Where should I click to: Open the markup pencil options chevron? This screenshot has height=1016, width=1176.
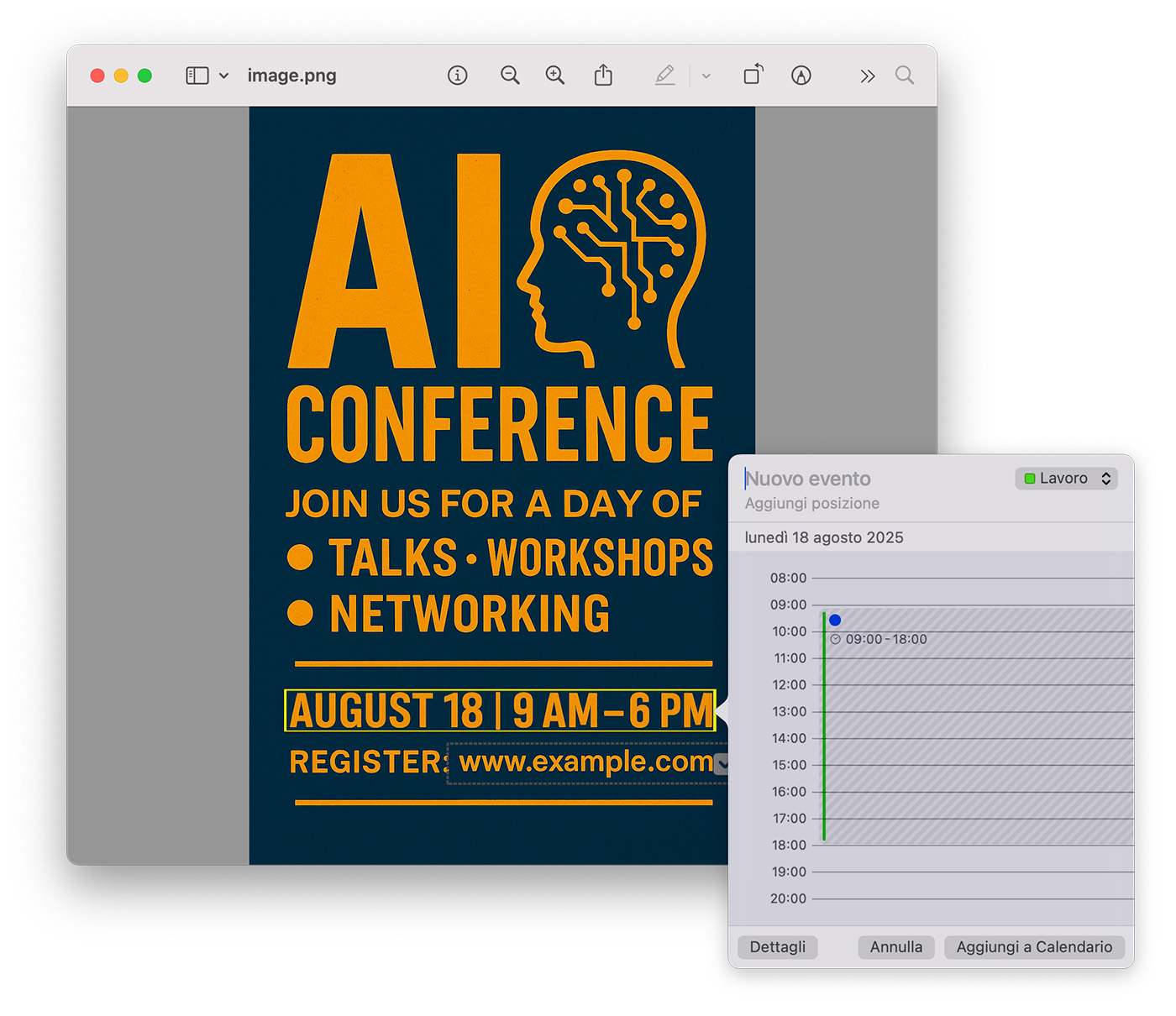coord(706,76)
